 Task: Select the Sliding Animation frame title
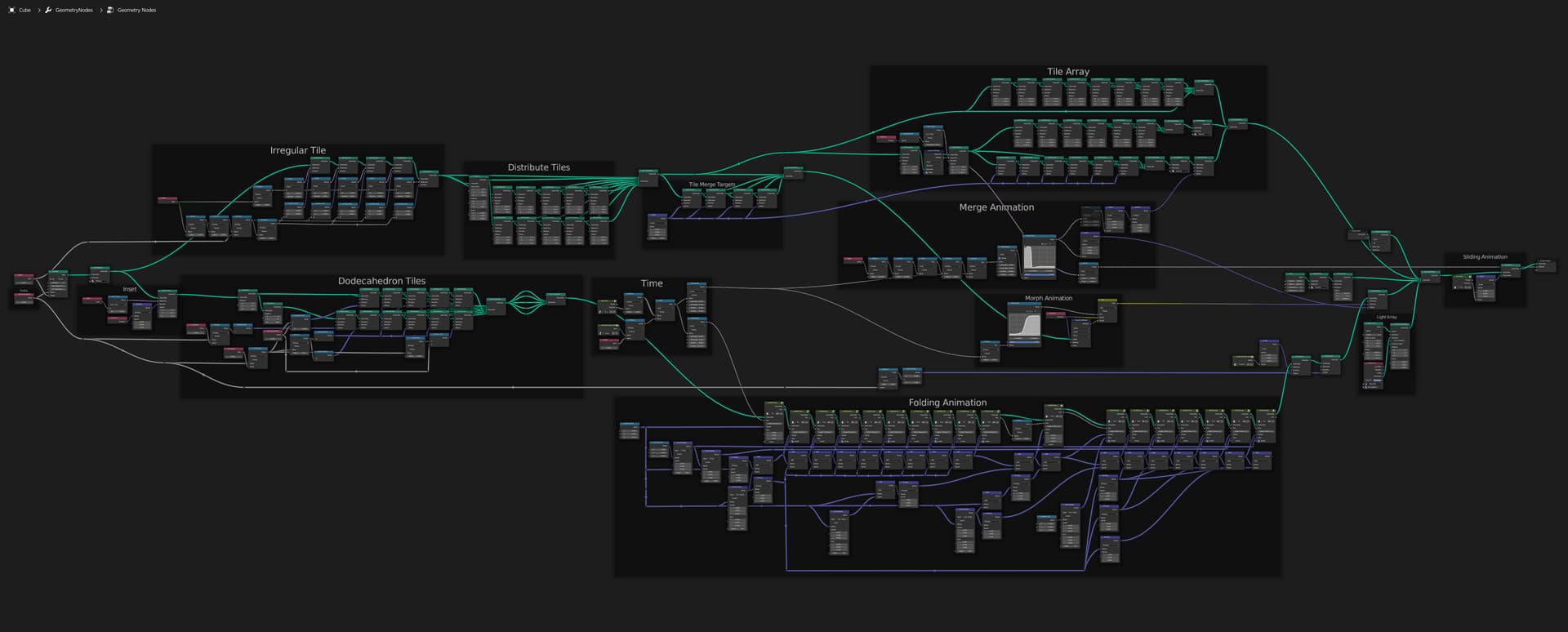(1485, 257)
